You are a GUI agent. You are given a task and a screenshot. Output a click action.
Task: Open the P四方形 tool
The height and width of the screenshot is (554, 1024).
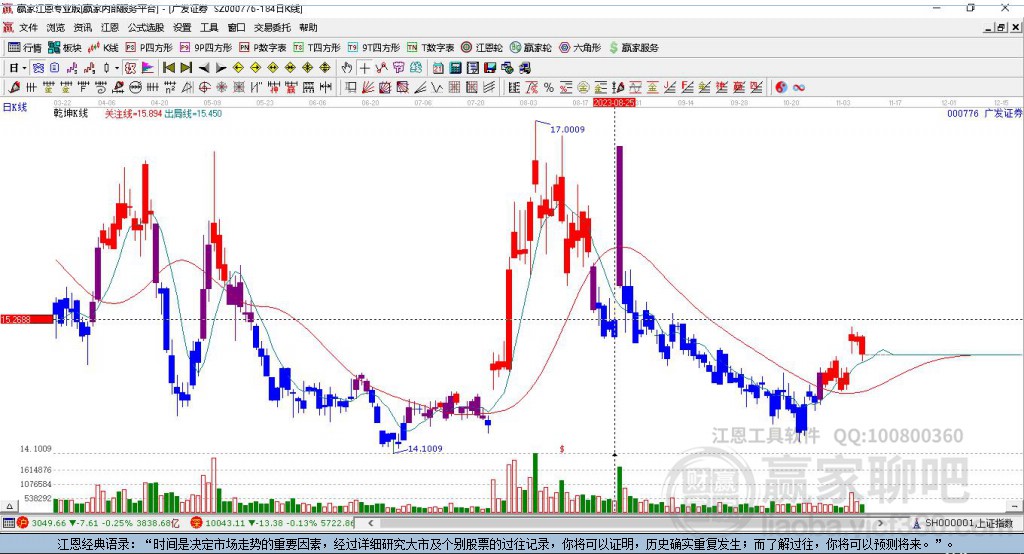point(149,48)
